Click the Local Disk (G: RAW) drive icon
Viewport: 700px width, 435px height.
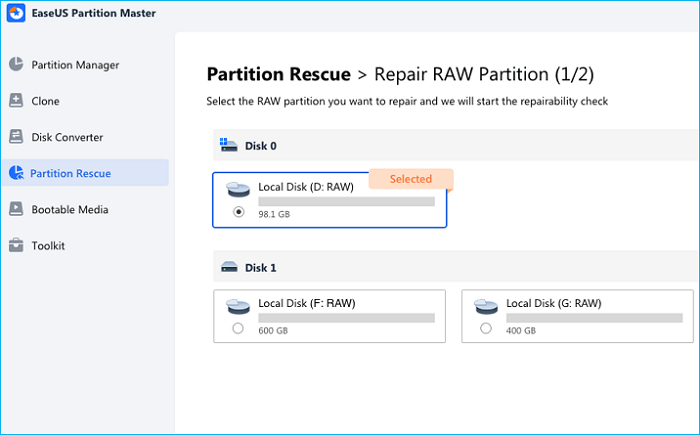click(x=486, y=305)
